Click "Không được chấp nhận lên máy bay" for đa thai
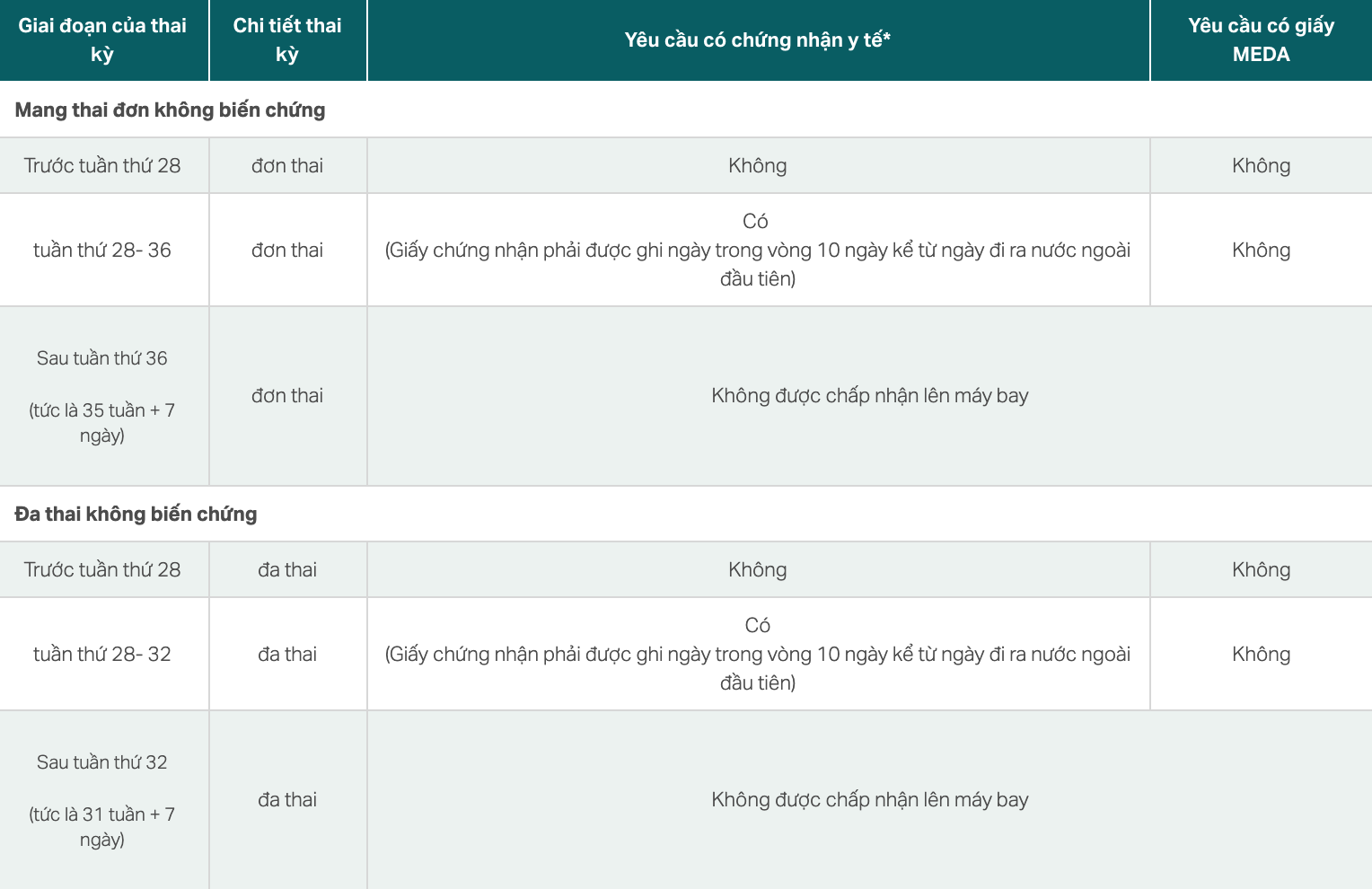 pyautogui.click(x=869, y=799)
